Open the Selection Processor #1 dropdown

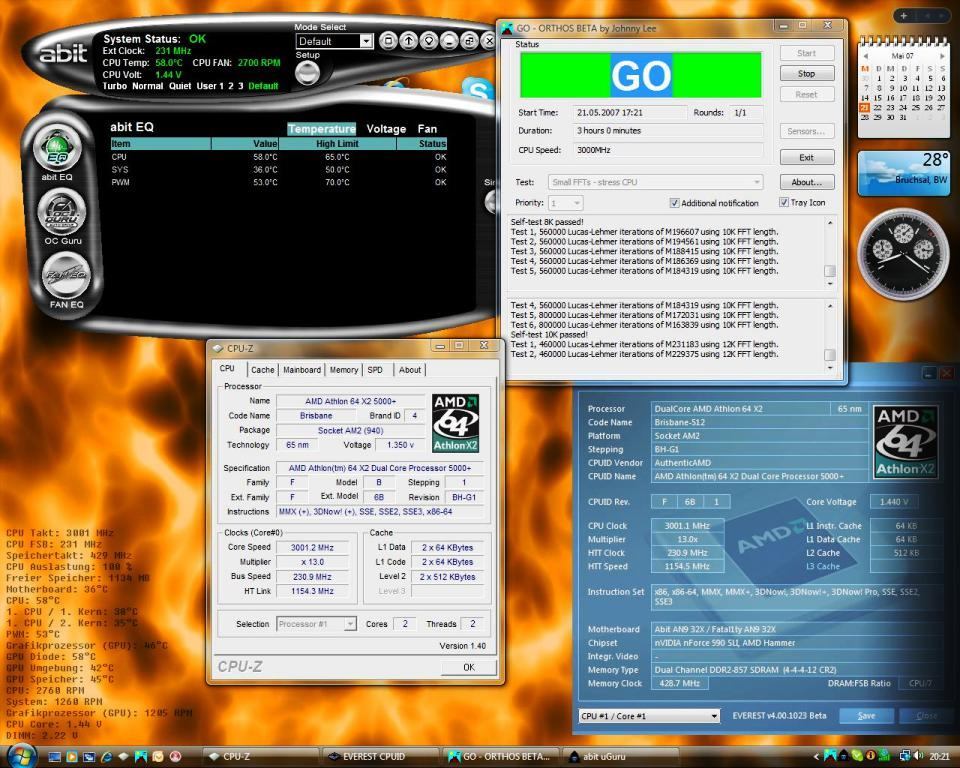coord(316,623)
